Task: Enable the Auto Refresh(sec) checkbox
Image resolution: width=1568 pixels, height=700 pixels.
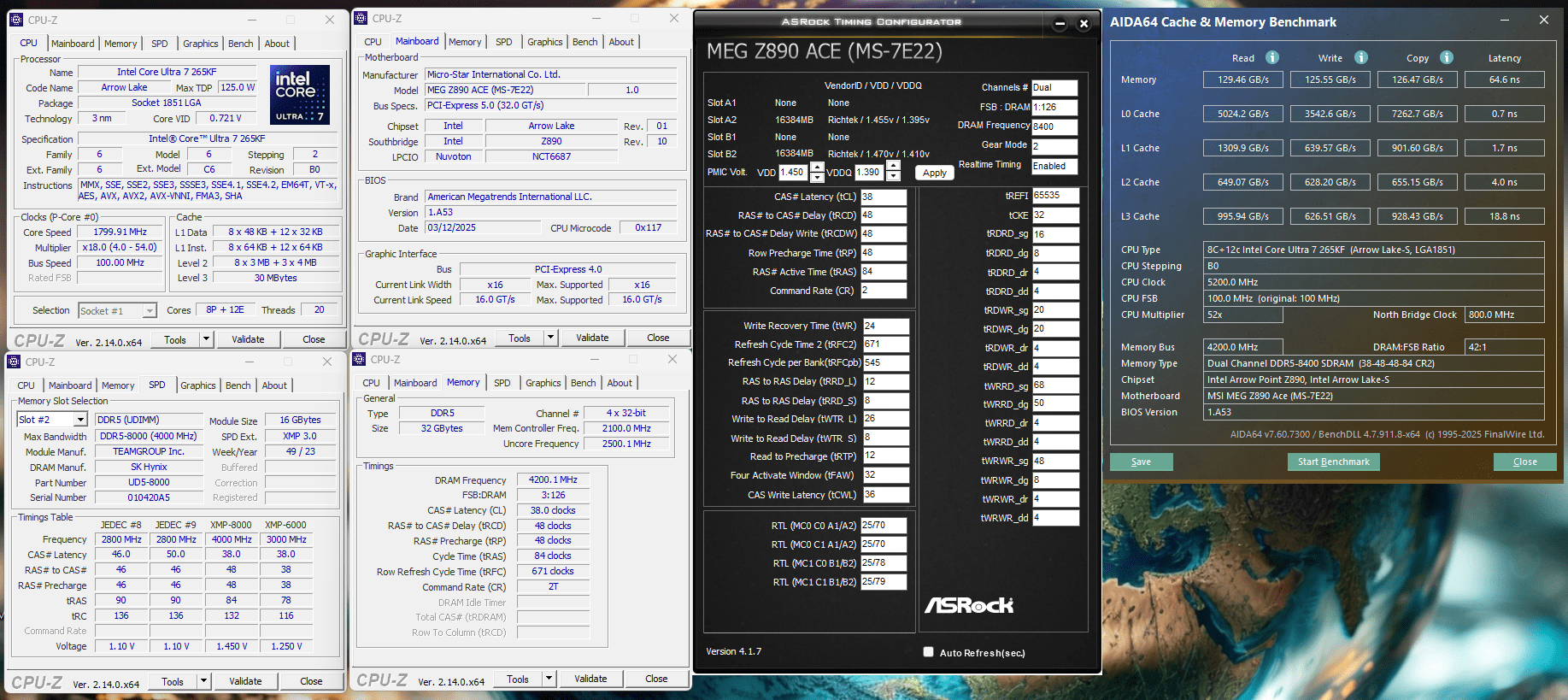Action: (x=928, y=652)
